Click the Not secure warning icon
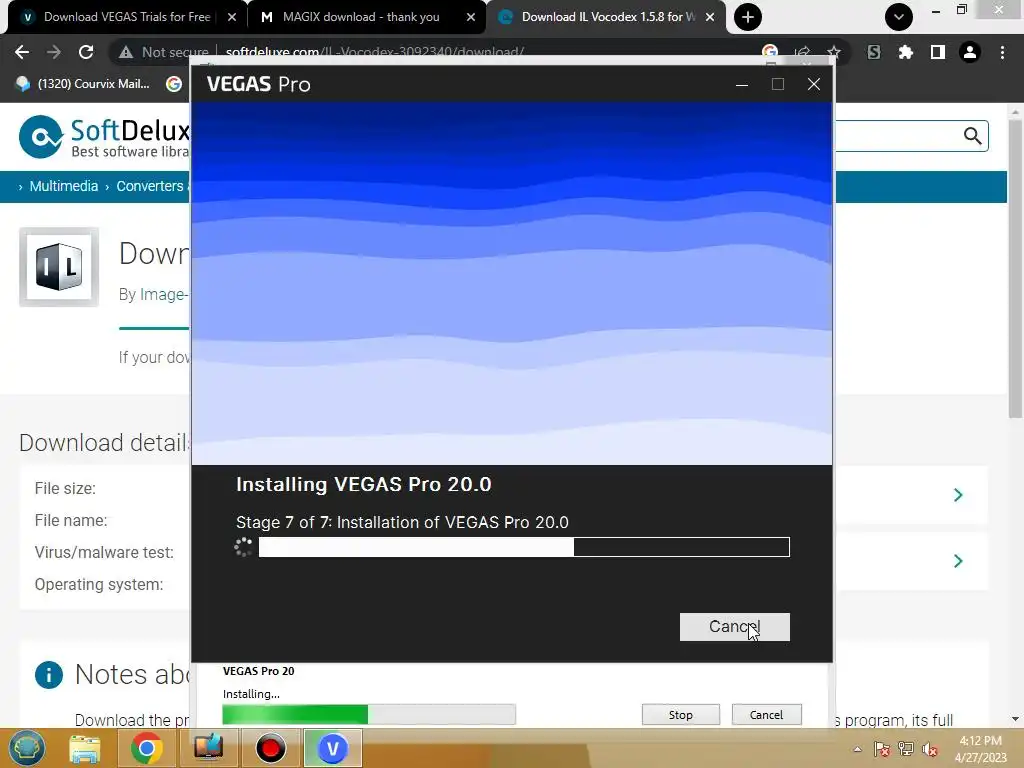The width and height of the screenshot is (1024, 768). pyautogui.click(x=126, y=52)
